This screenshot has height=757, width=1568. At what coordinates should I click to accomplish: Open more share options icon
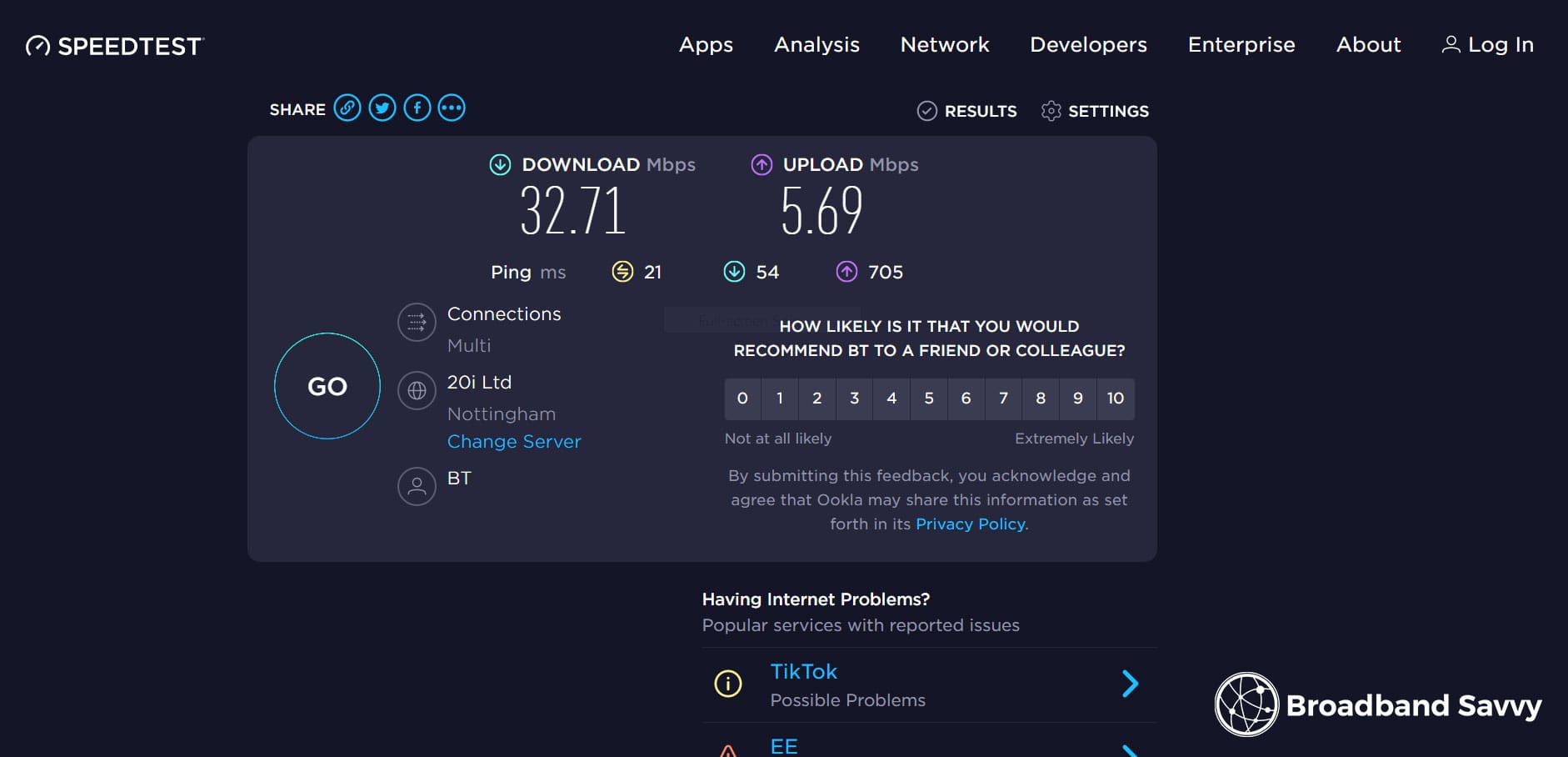(x=452, y=108)
